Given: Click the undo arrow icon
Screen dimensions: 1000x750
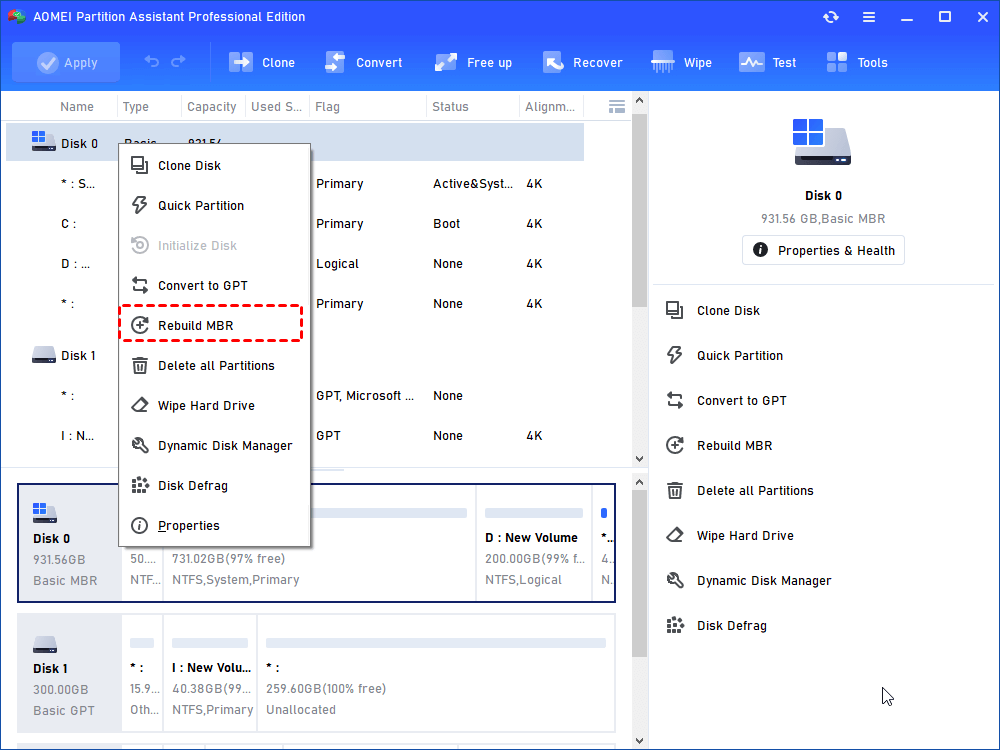Looking at the screenshot, I should point(151,61).
